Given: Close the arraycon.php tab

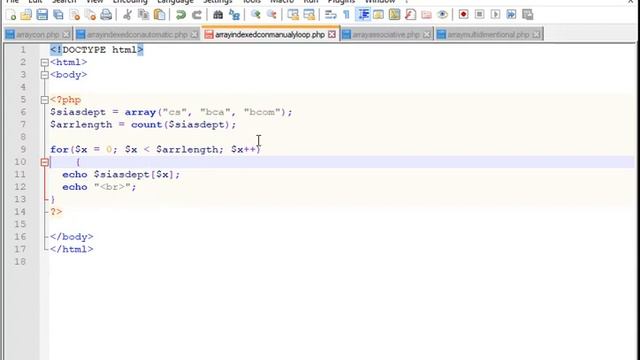Looking at the screenshot, I should click(66, 35).
